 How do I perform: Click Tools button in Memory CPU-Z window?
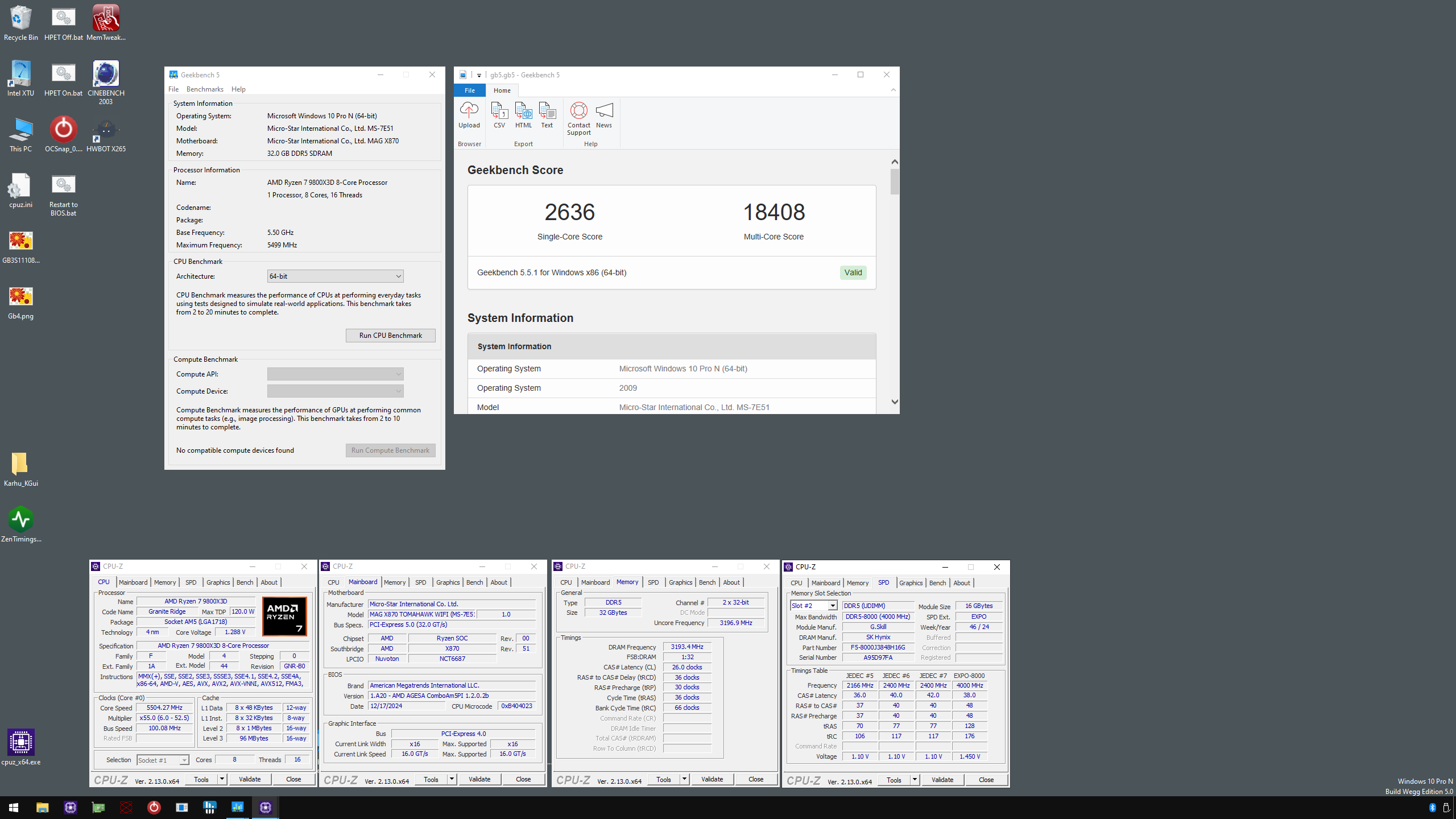(664, 779)
